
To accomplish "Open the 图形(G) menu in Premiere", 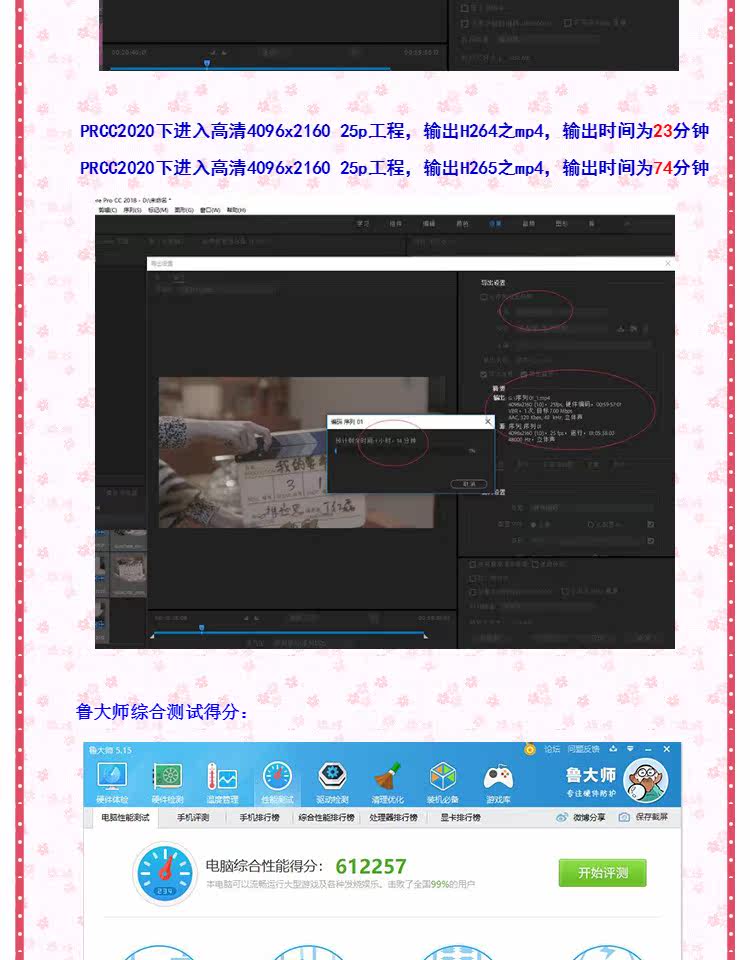I will click(x=184, y=210).
